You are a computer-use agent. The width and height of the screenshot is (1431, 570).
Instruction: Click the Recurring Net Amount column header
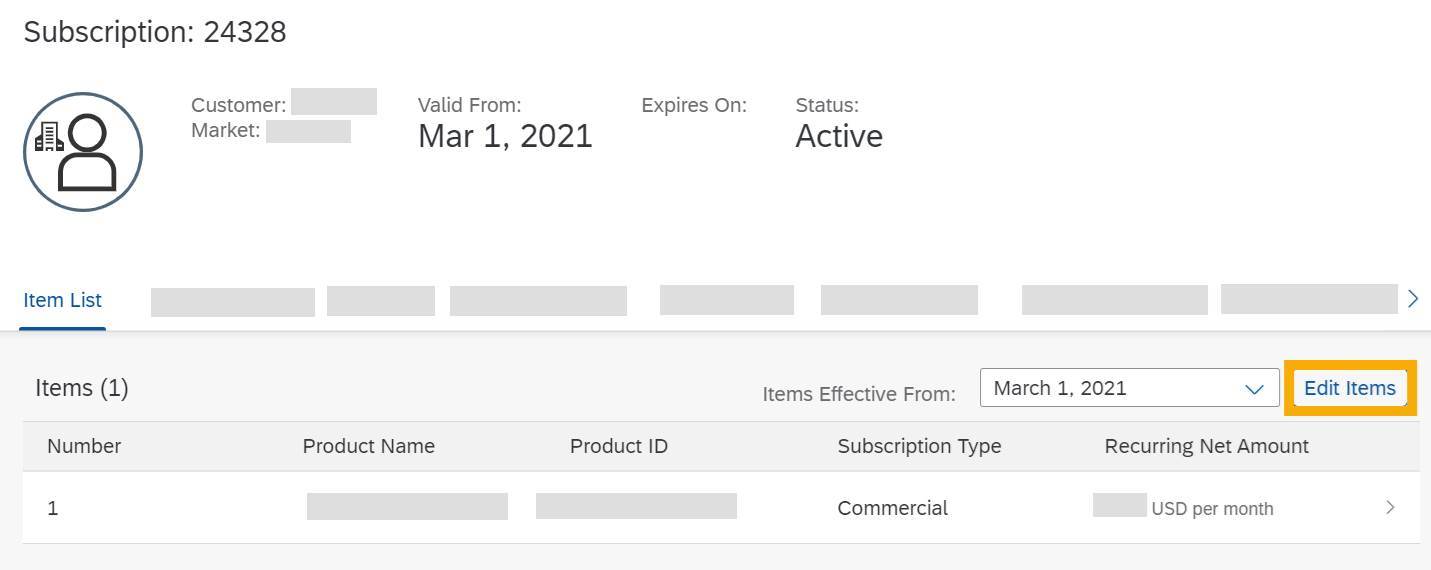[x=1206, y=446]
